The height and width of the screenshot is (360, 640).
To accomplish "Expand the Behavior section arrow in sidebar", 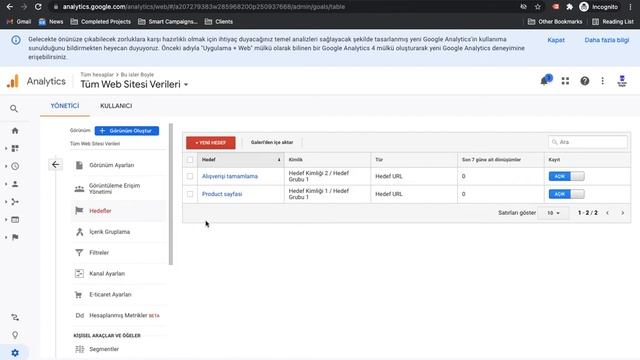I will pyautogui.click(x=6, y=220).
